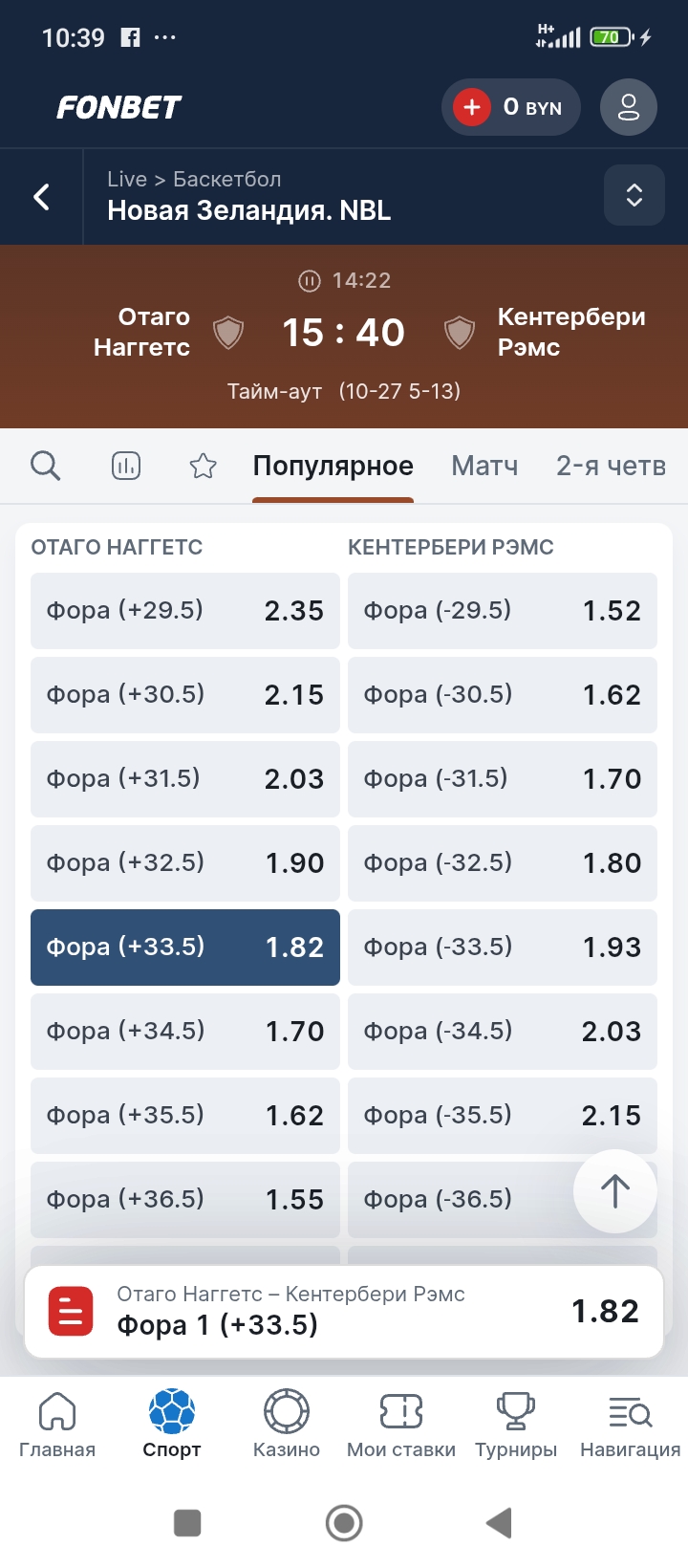The image size is (688, 1568).
Task: Open Casino from bottom navigation
Action: [286, 1423]
